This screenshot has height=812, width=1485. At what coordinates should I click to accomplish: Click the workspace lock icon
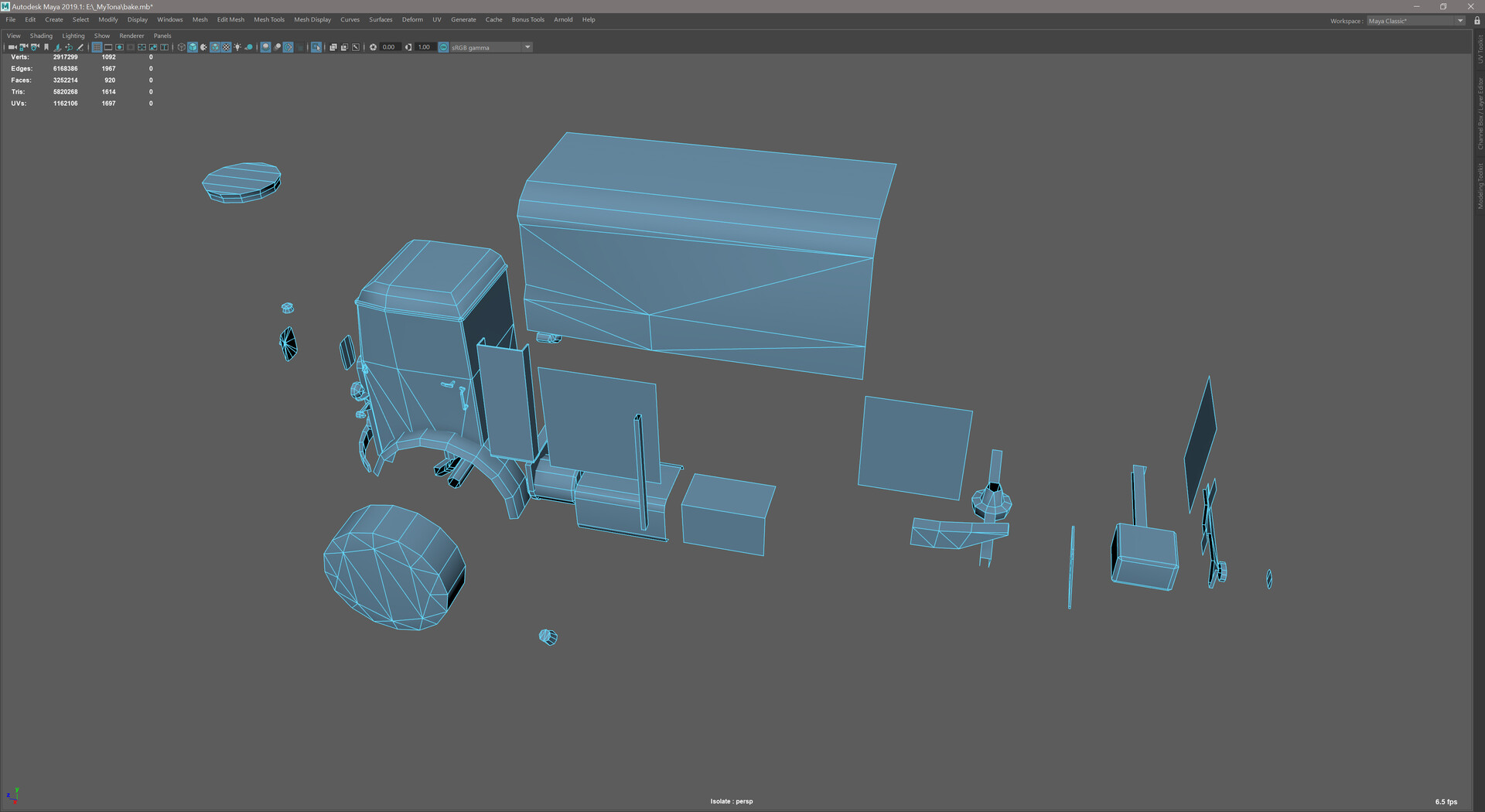point(1476,21)
